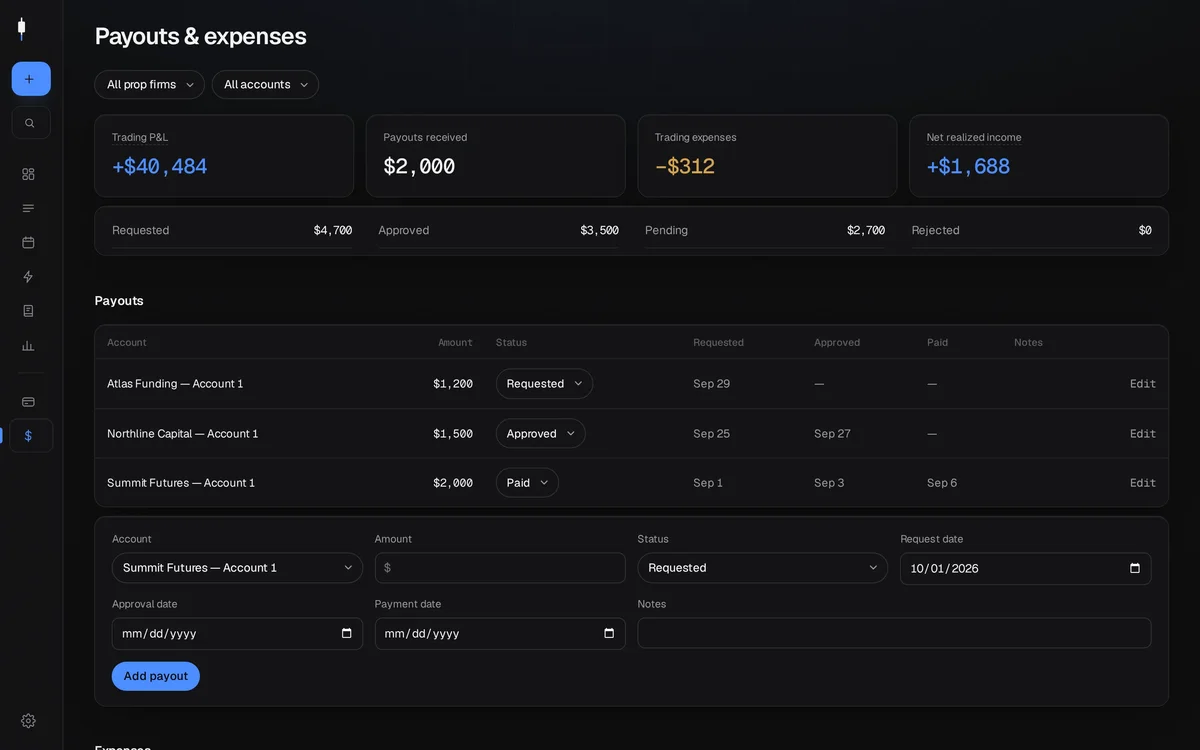Focus the Notes input field

click(894, 633)
